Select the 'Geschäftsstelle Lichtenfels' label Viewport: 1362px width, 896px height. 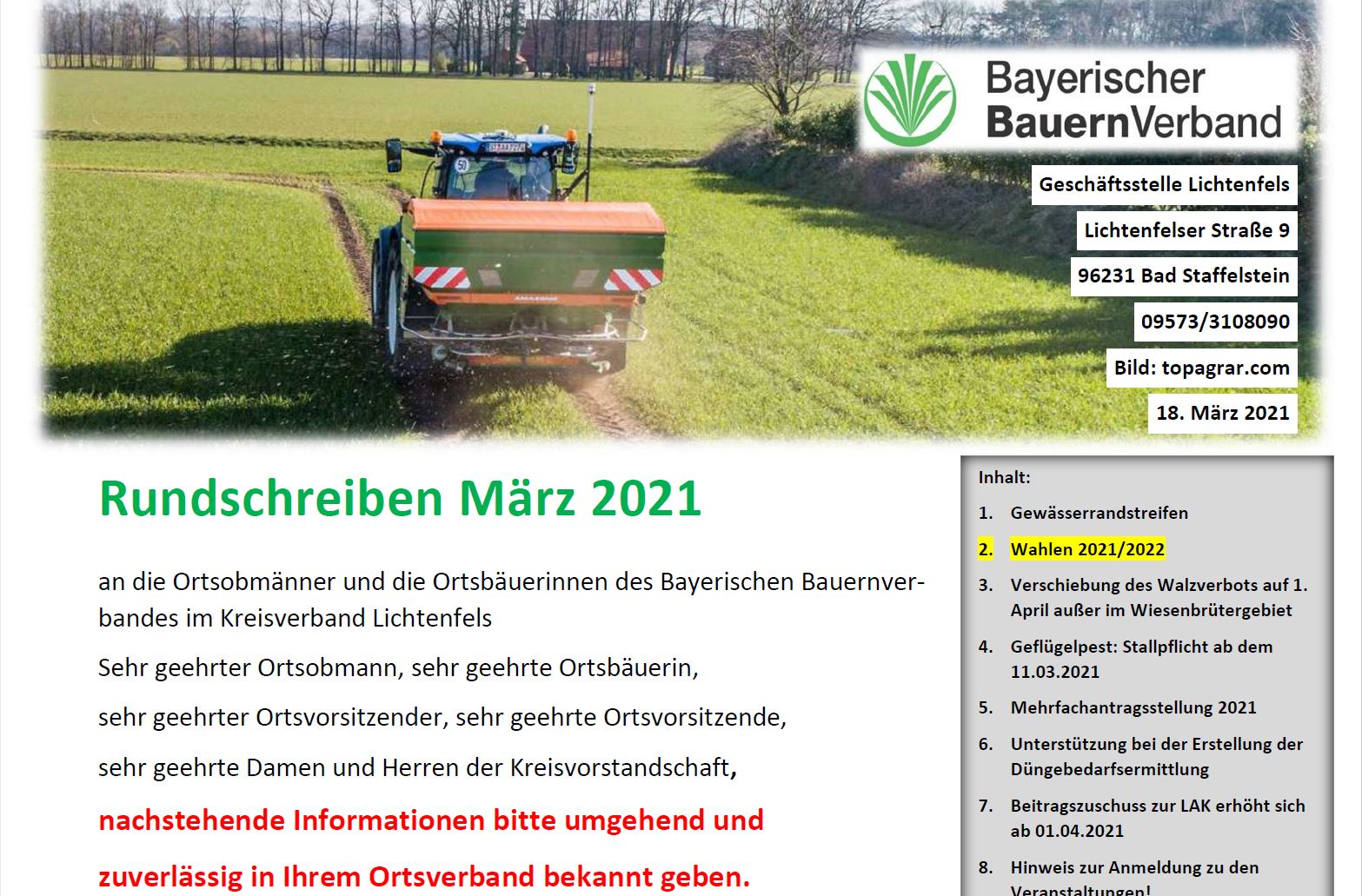(x=1164, y=184)
